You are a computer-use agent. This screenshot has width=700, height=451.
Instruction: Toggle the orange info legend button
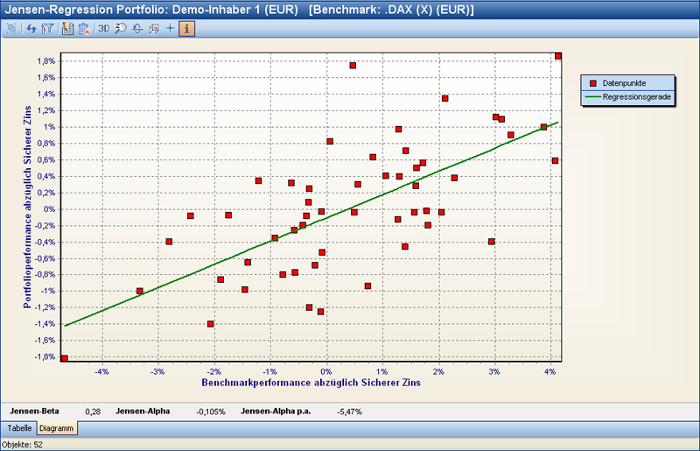[x=188, y=28]
